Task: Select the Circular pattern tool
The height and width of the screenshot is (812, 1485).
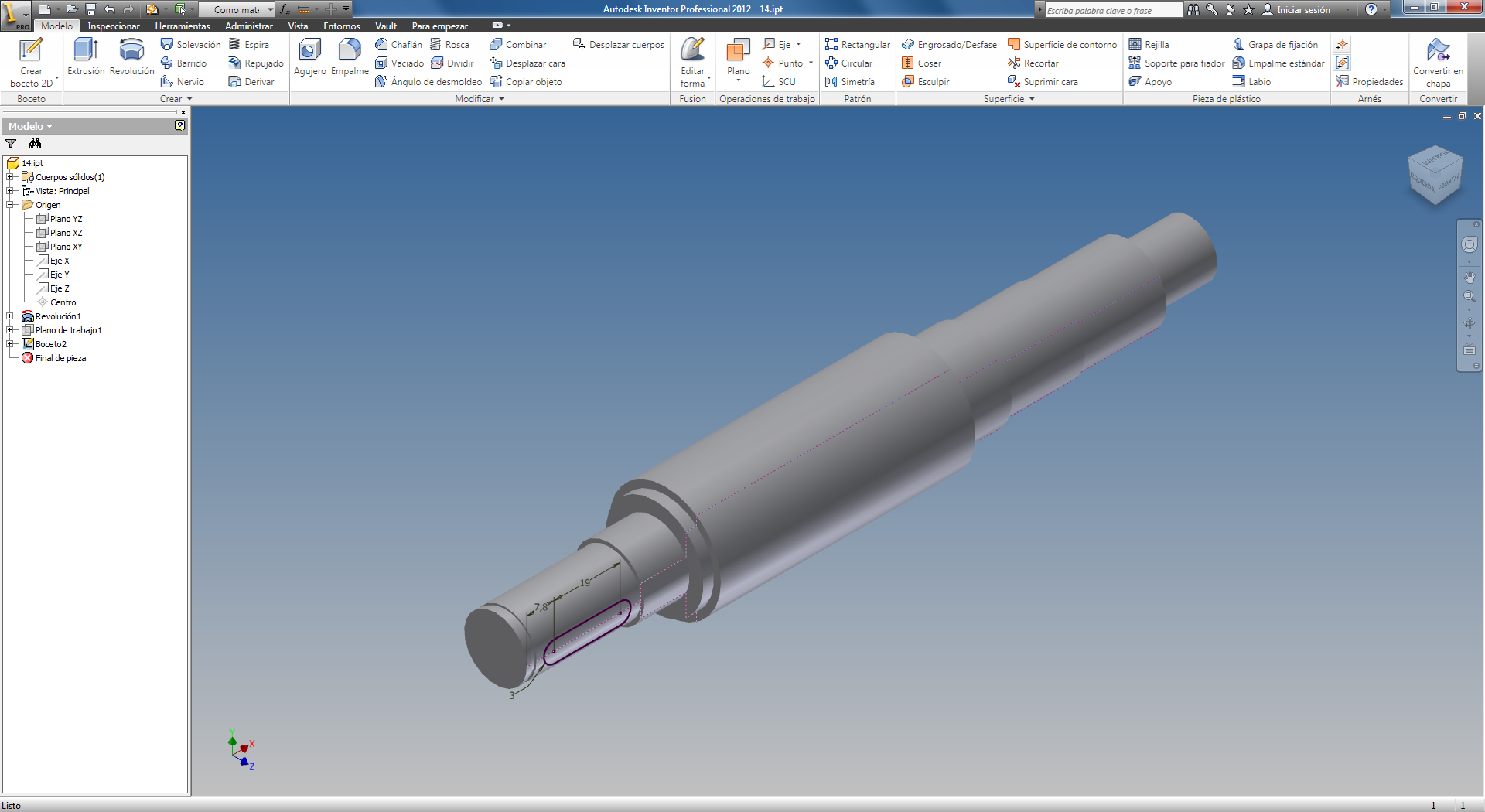Action: point(848,63)
